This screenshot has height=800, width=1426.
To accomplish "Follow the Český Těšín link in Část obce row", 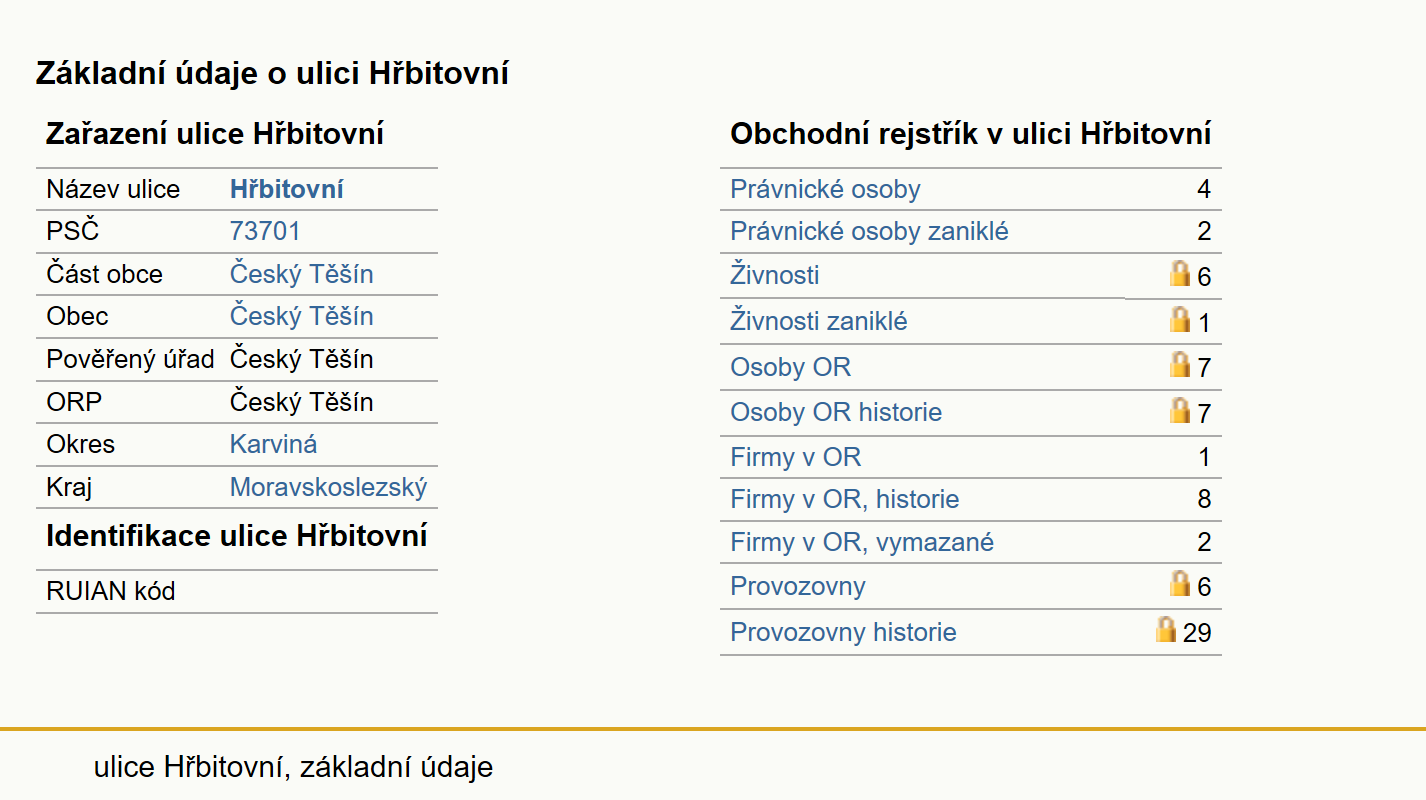I will 302,274.
